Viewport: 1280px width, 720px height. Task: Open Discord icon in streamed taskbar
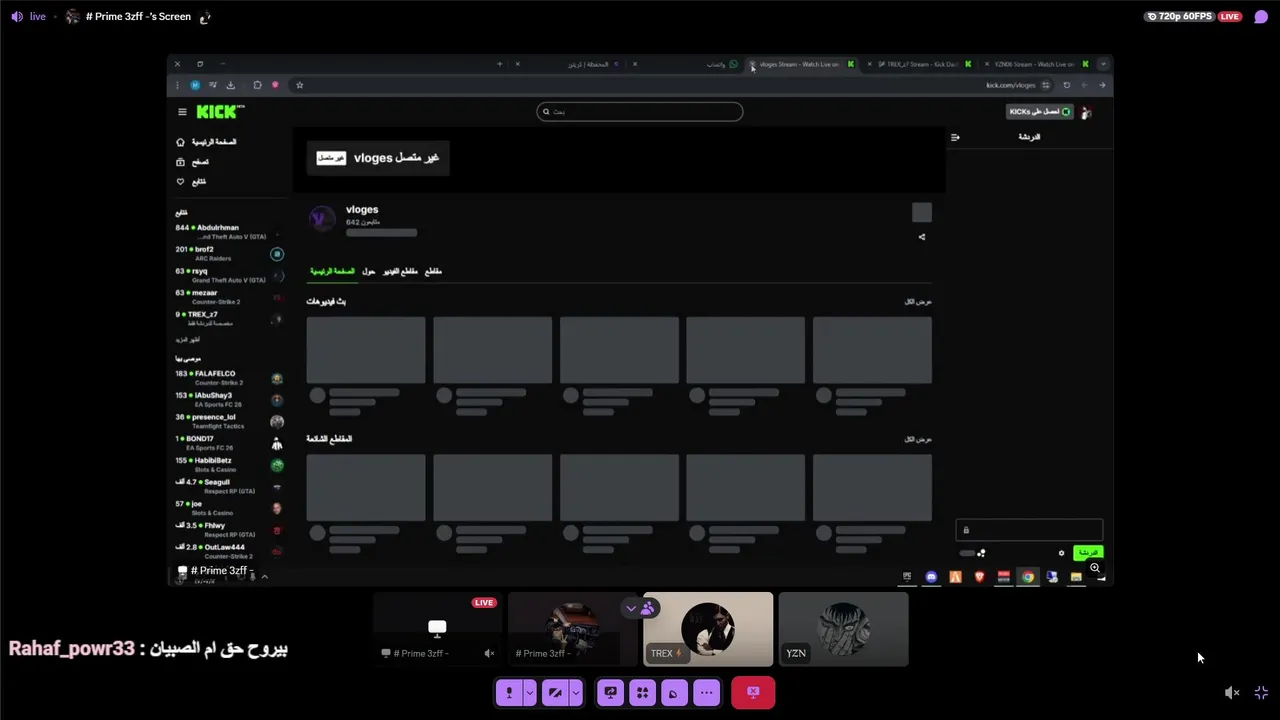[932, 577]
